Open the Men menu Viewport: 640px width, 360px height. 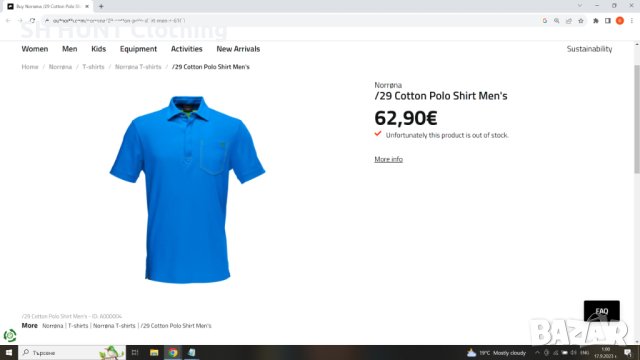tap(69, 49)
